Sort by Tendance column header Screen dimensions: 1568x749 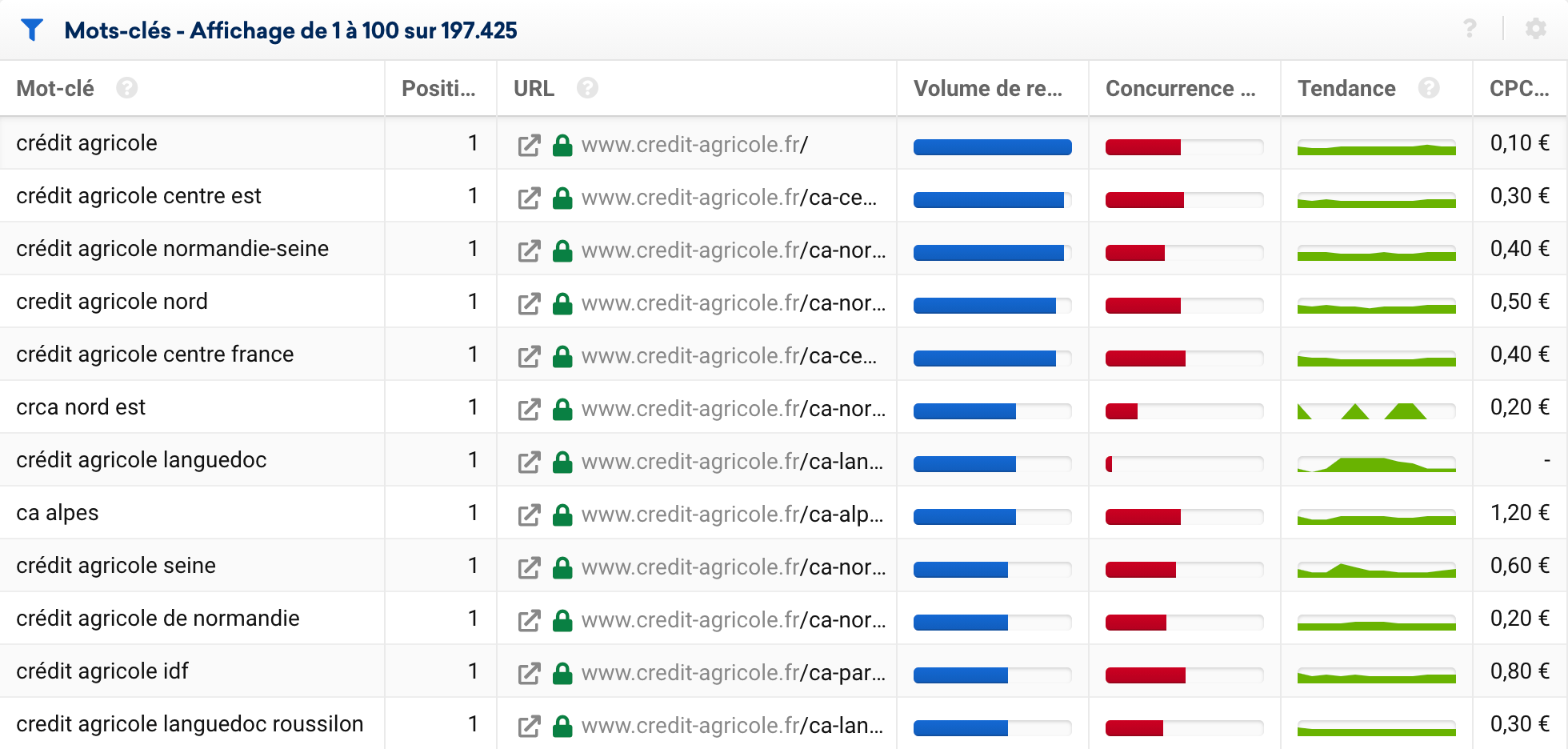click(1346, 88)
